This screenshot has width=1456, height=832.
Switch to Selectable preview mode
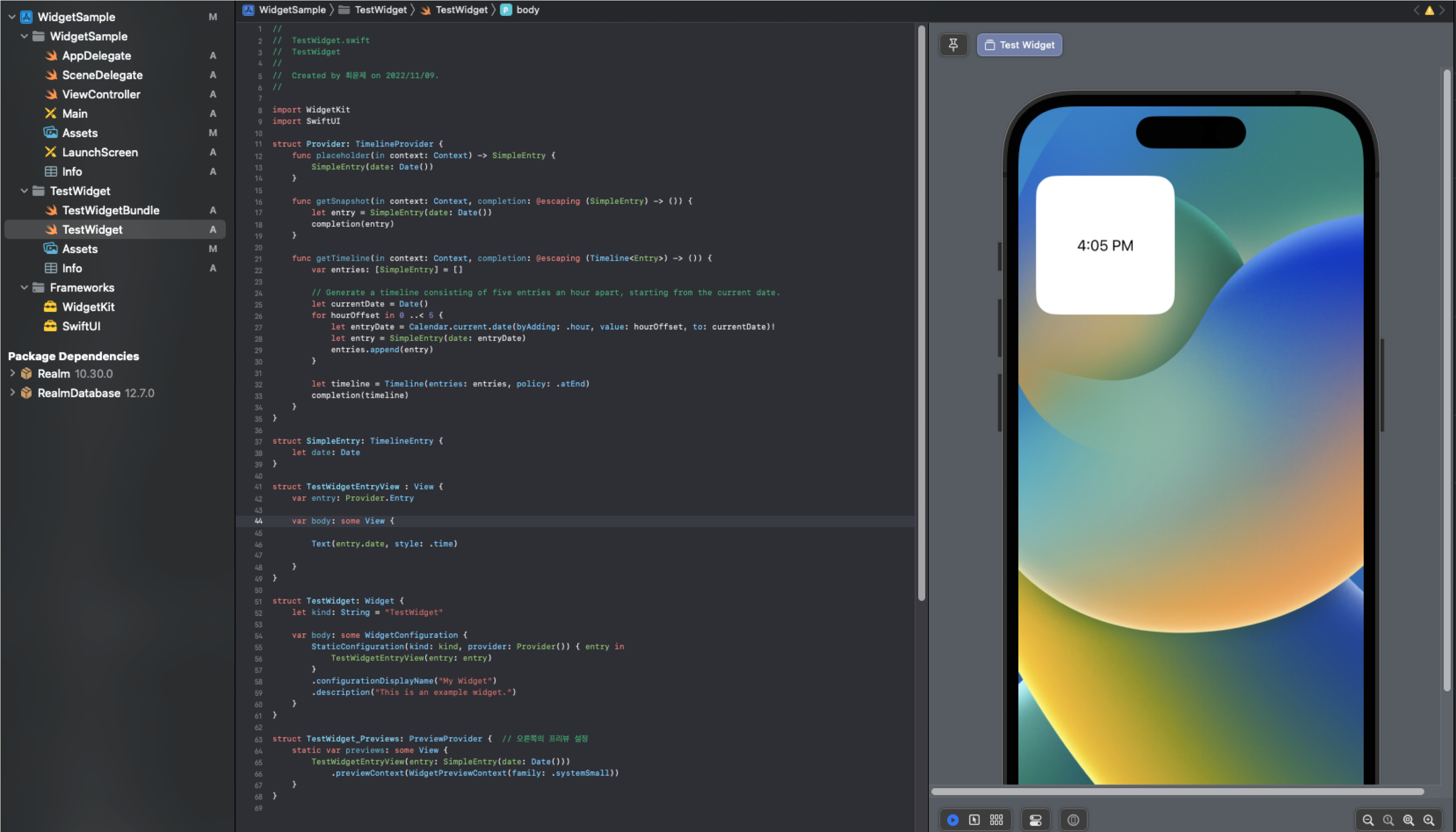pyautogui.click(x=974, y=820)
